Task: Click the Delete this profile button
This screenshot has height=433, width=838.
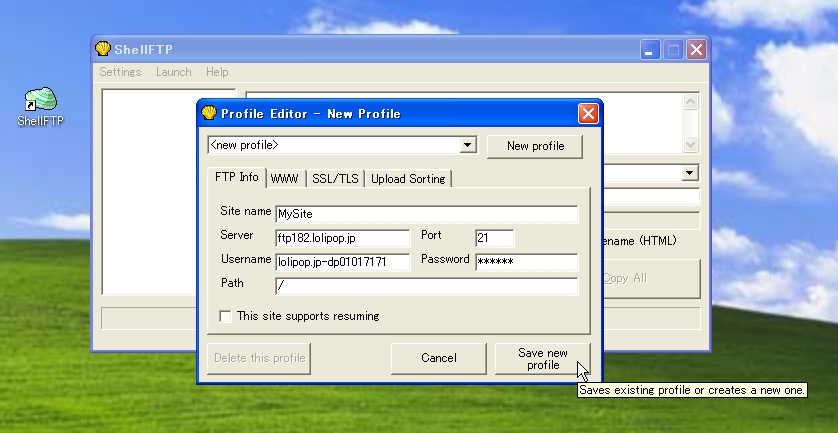Action: point(259,359)
